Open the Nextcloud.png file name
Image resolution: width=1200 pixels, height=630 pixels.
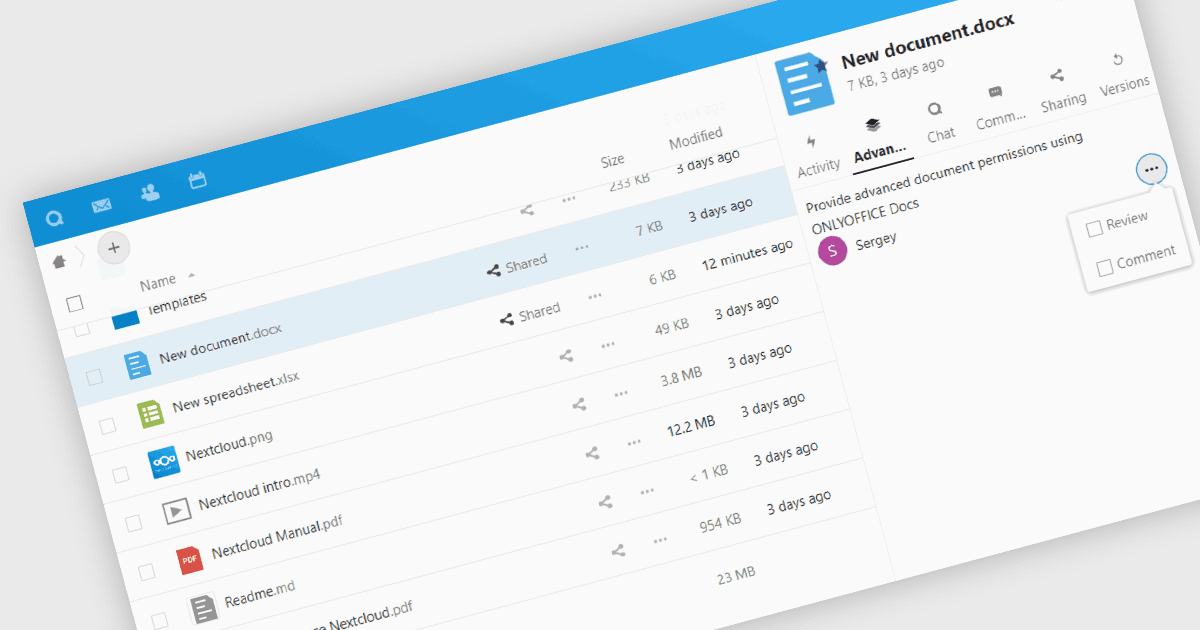pyautogui.click(x=229, y=446)
